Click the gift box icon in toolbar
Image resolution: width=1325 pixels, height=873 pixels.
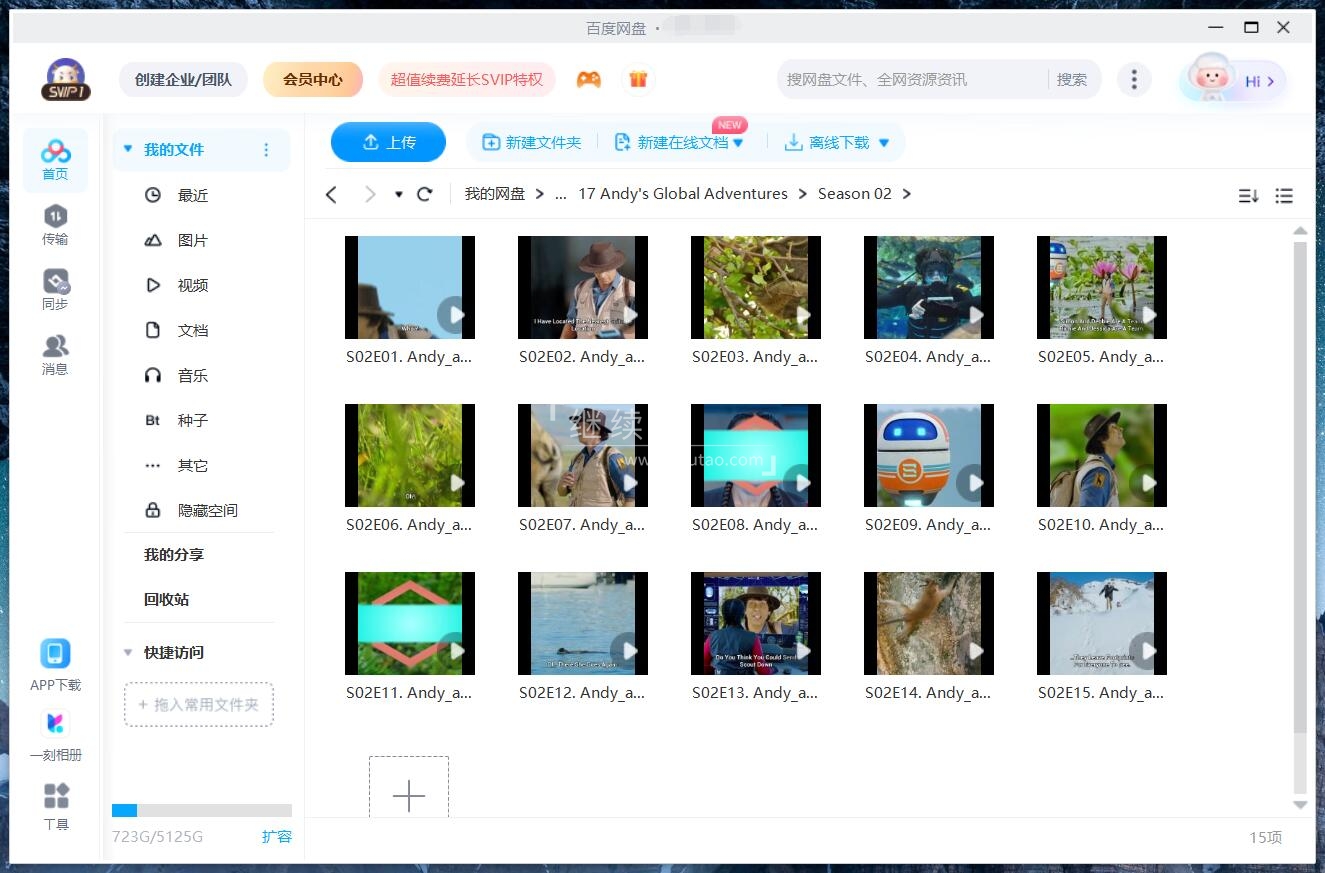638,76
